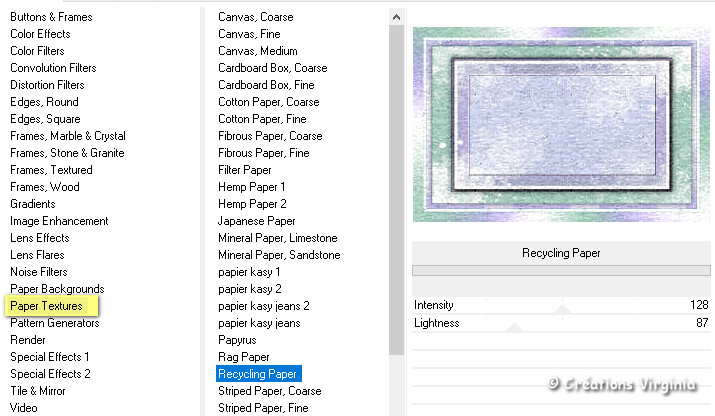Pick Japanese Paper from list
Screen dimensions: 715x416
tap(257, 221)
